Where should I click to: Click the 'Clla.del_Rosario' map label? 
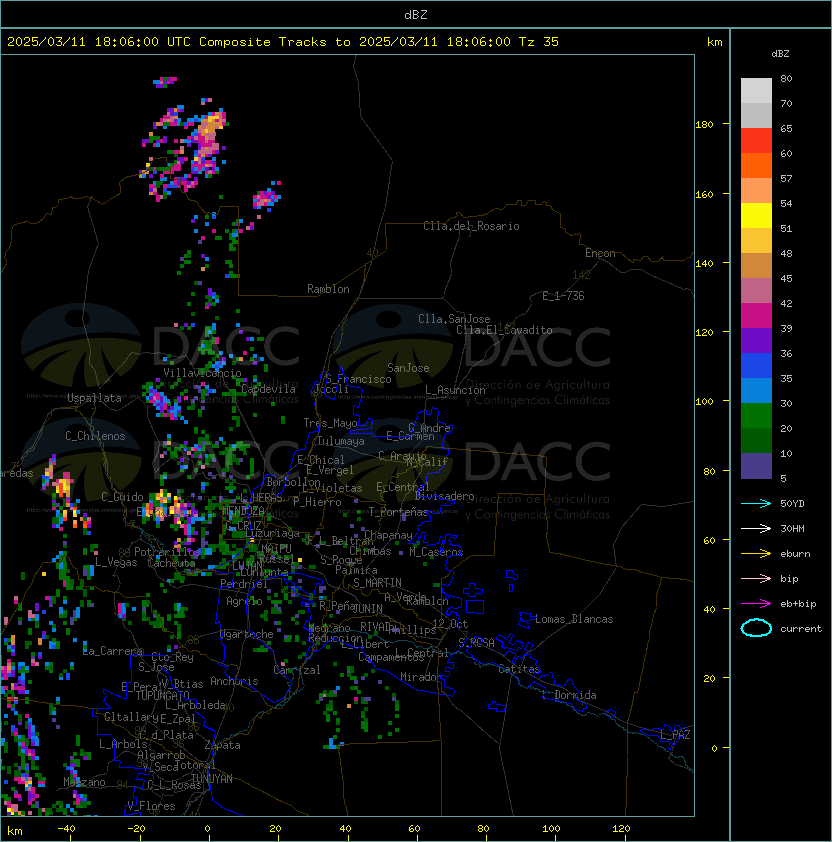pos(471,226)
